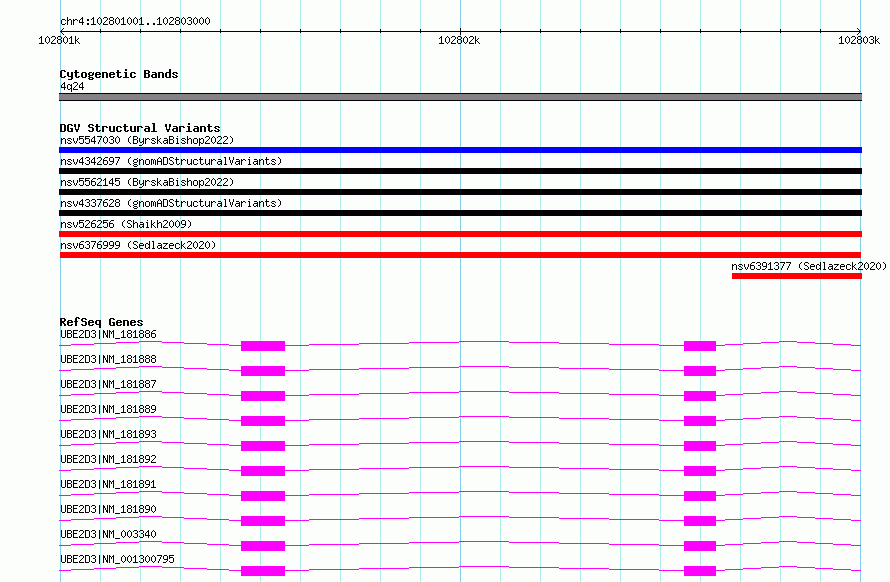Click the 102801k ruler label
This screenshot has height=582, width=890.
(59, 40)
